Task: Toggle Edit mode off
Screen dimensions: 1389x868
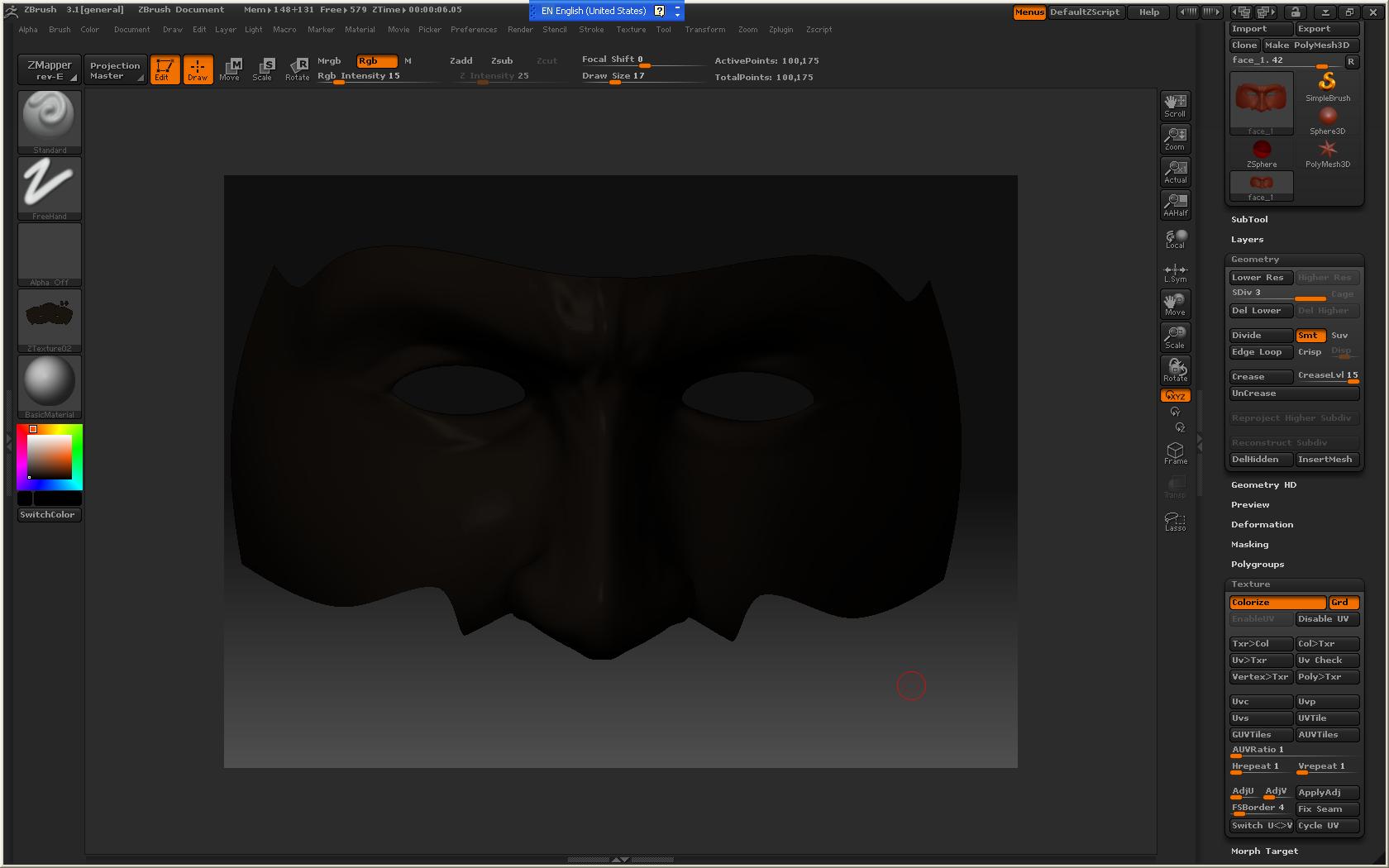Action: pyautogui.click(x=164, y=69)
